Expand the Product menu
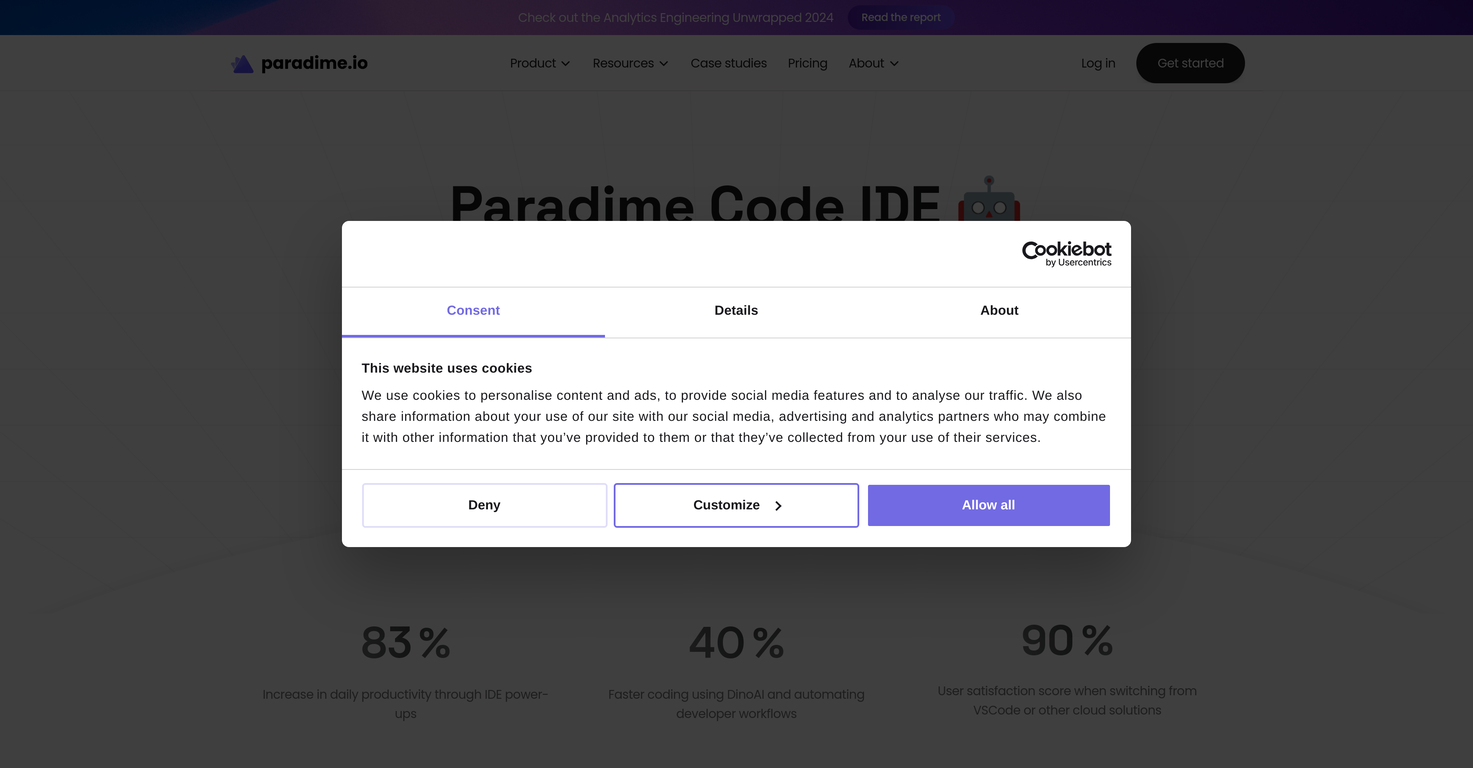Image resolution: width=1473 pixels, height=768 pixels. pyautogui.click(x=540, y=63)
